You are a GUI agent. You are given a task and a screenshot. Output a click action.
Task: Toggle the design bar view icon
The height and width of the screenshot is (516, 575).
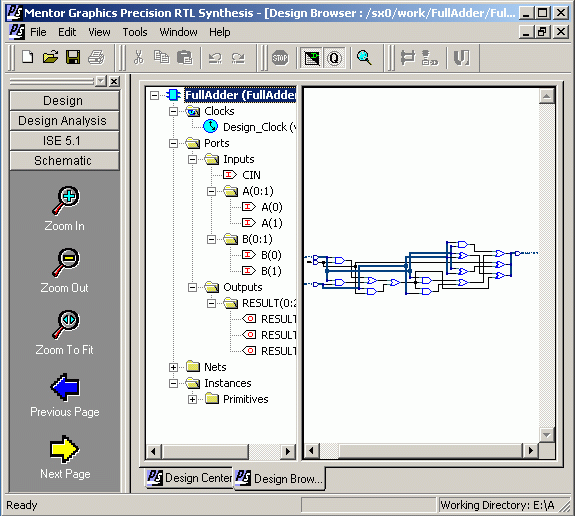(311, 58)
